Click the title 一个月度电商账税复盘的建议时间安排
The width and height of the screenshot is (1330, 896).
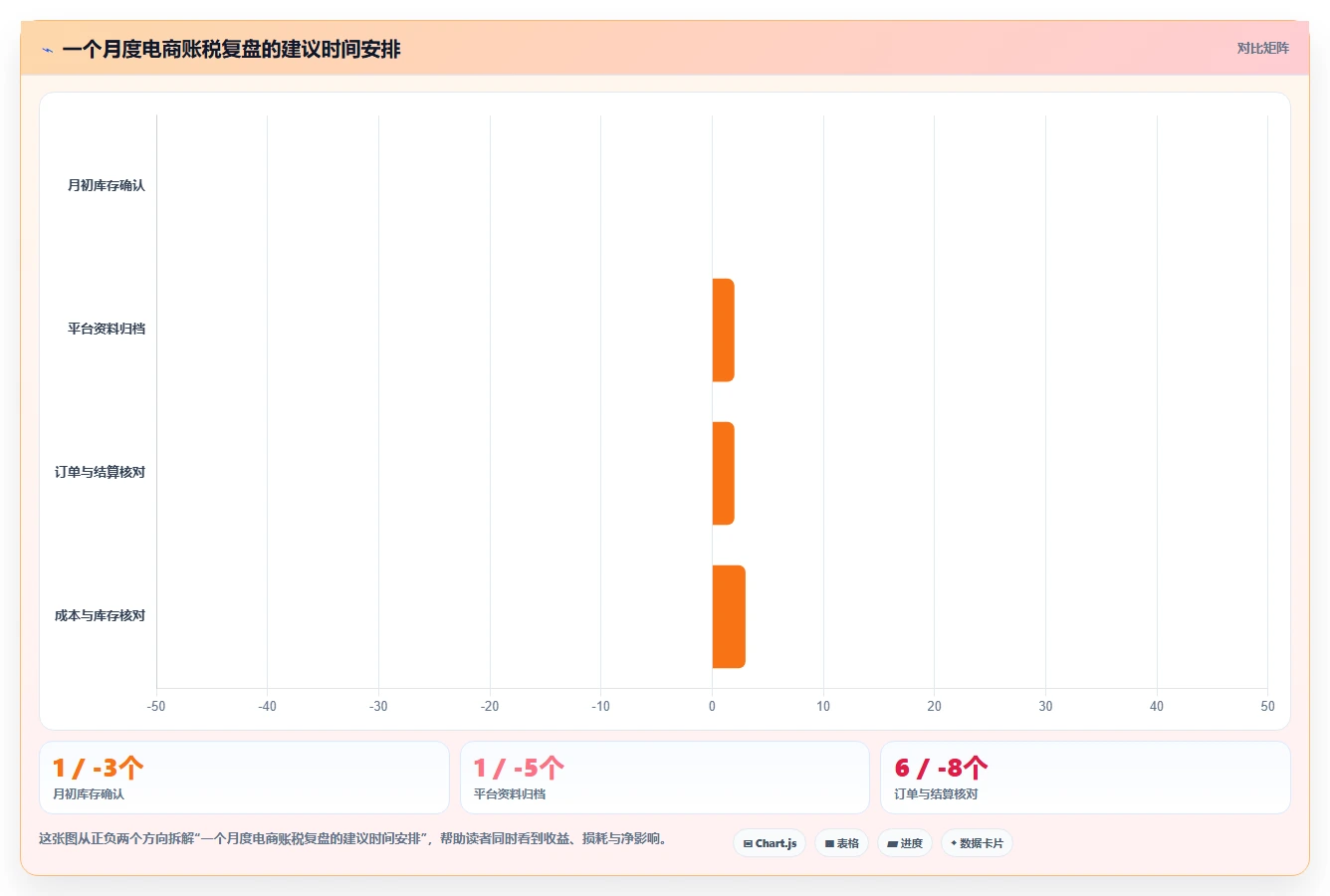pyautogui.click(x=231, y=50)
